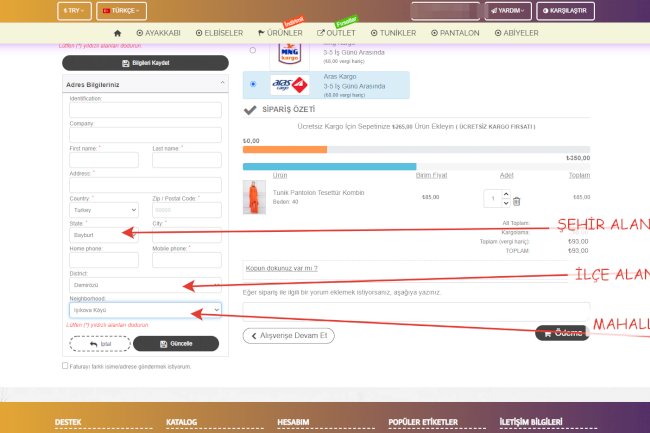650x433 pixels.
Task: Click the MNG Kargo logo
Action: click(x=290, y=54)
